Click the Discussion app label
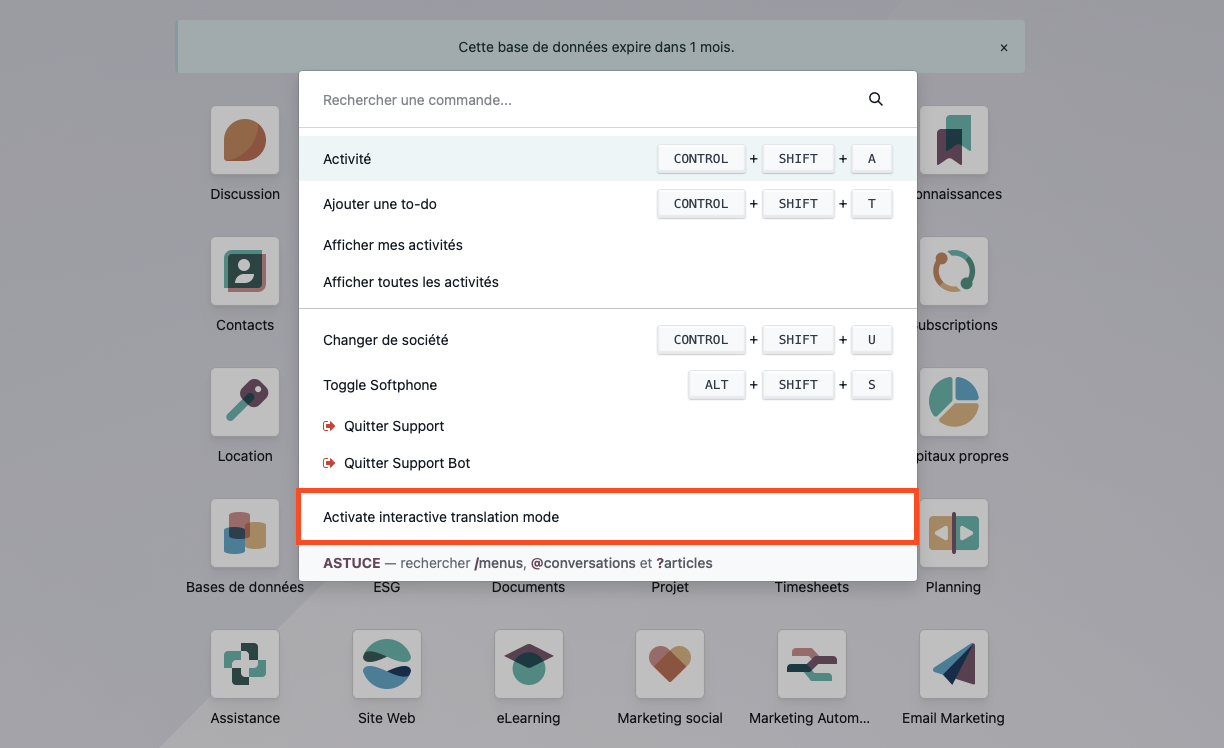The image size is (1224, 748). pyautogui.click(x=245, y=194)
